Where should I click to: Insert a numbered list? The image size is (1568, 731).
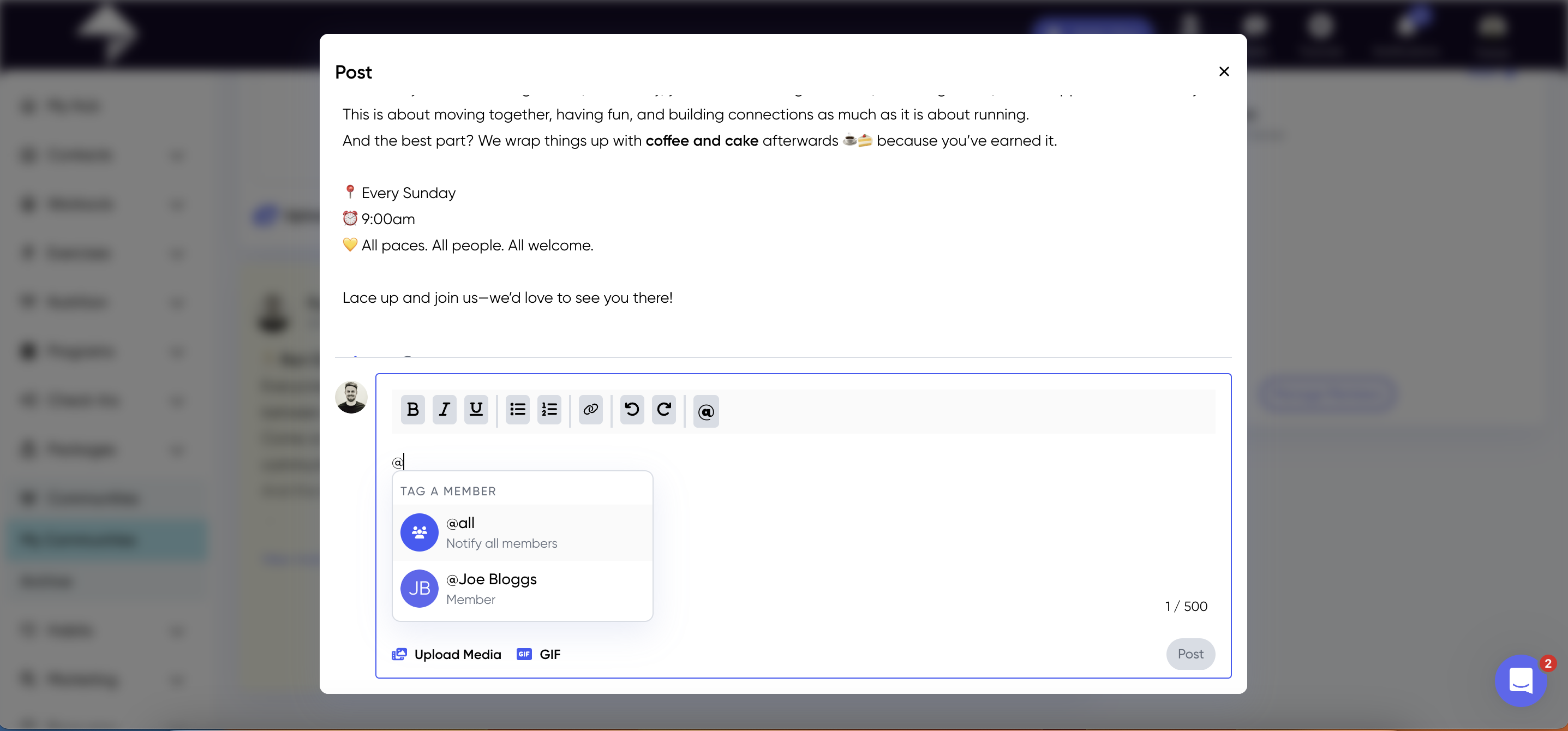click(x=549, y=410)
